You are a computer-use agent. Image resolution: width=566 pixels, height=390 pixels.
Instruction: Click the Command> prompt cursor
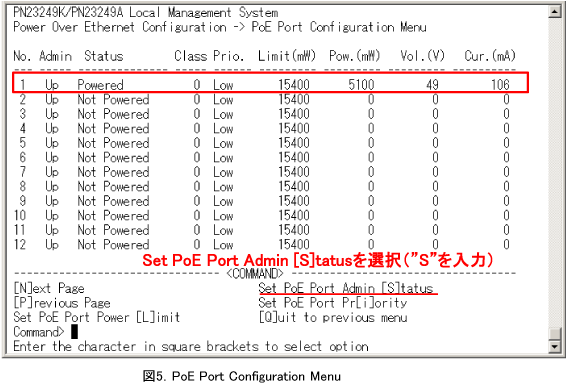74,332
